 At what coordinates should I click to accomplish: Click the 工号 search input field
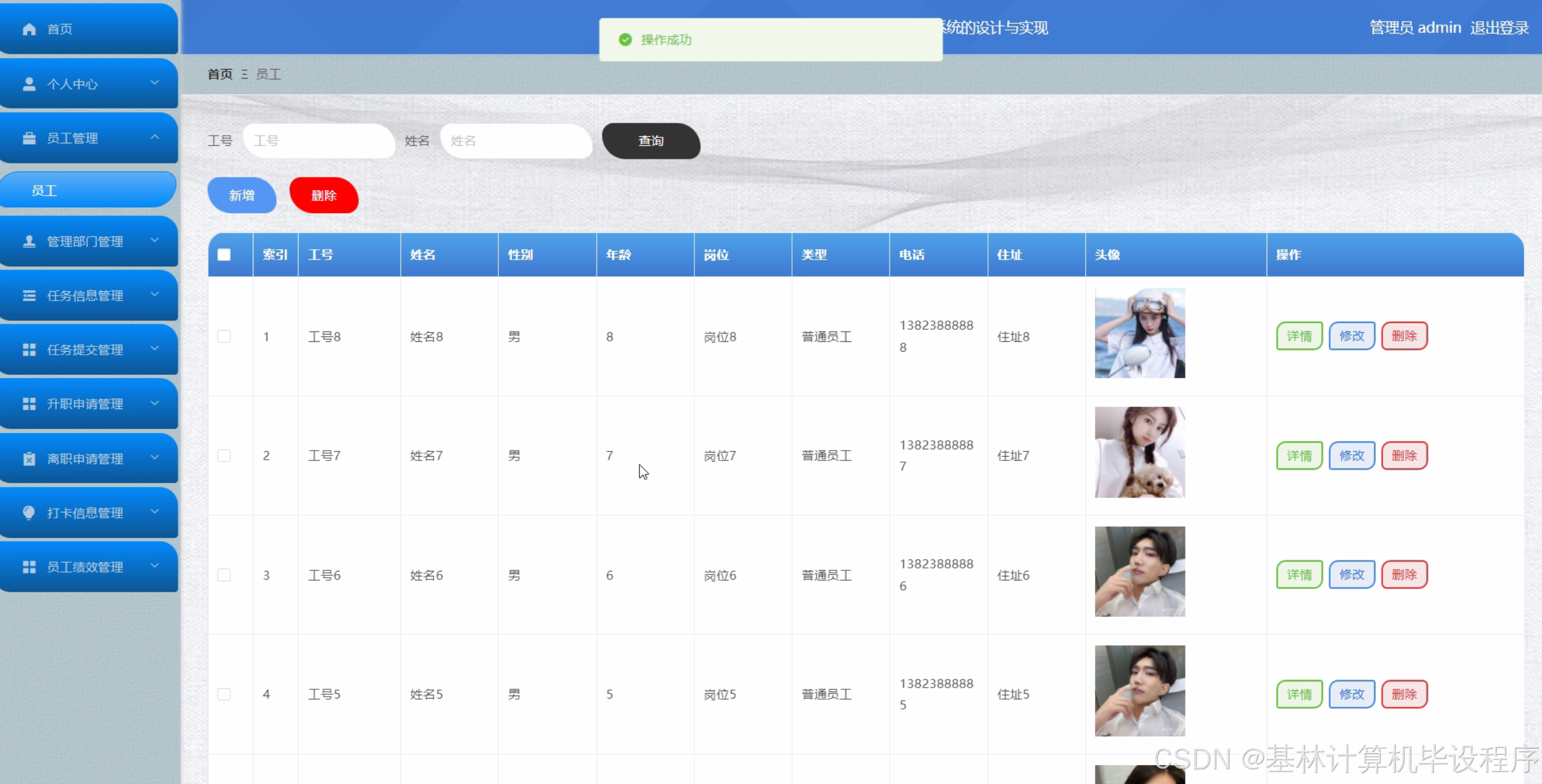(319, 141)
